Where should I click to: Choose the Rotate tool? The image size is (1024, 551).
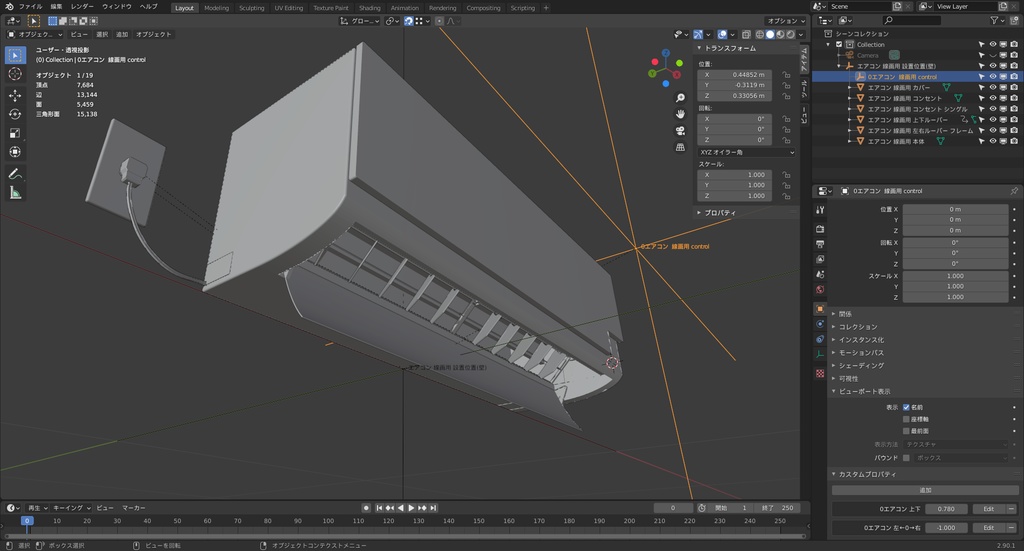pyautogui.click(x=15, y=114)
